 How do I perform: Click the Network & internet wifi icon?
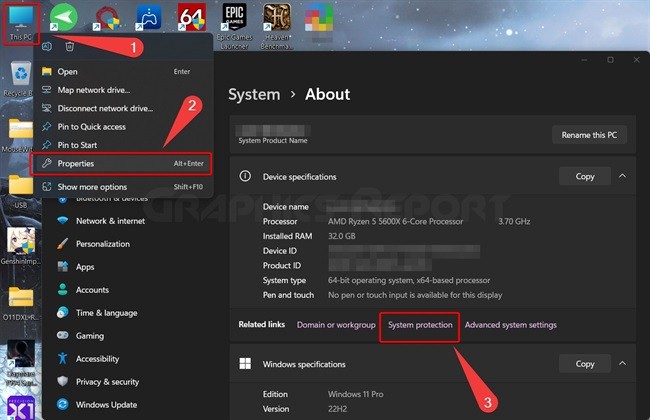point(63,221)
